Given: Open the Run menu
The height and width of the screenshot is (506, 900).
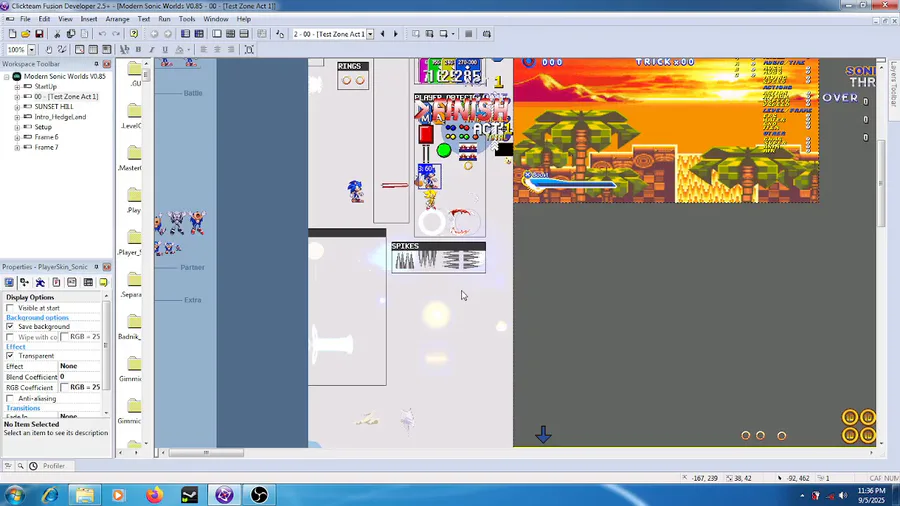Looking at the screenshot, I should click(x=164, y=19).
